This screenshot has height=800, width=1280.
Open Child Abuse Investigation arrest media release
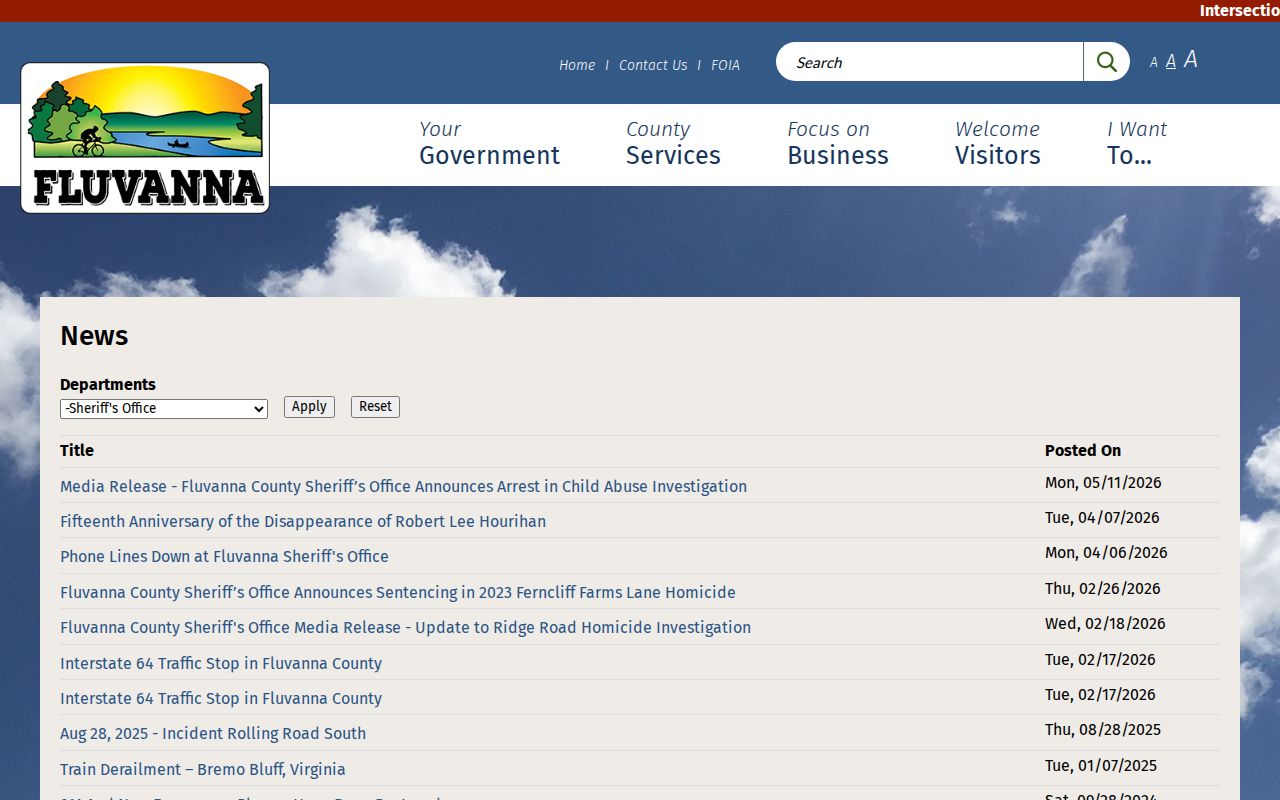(403, 486)
